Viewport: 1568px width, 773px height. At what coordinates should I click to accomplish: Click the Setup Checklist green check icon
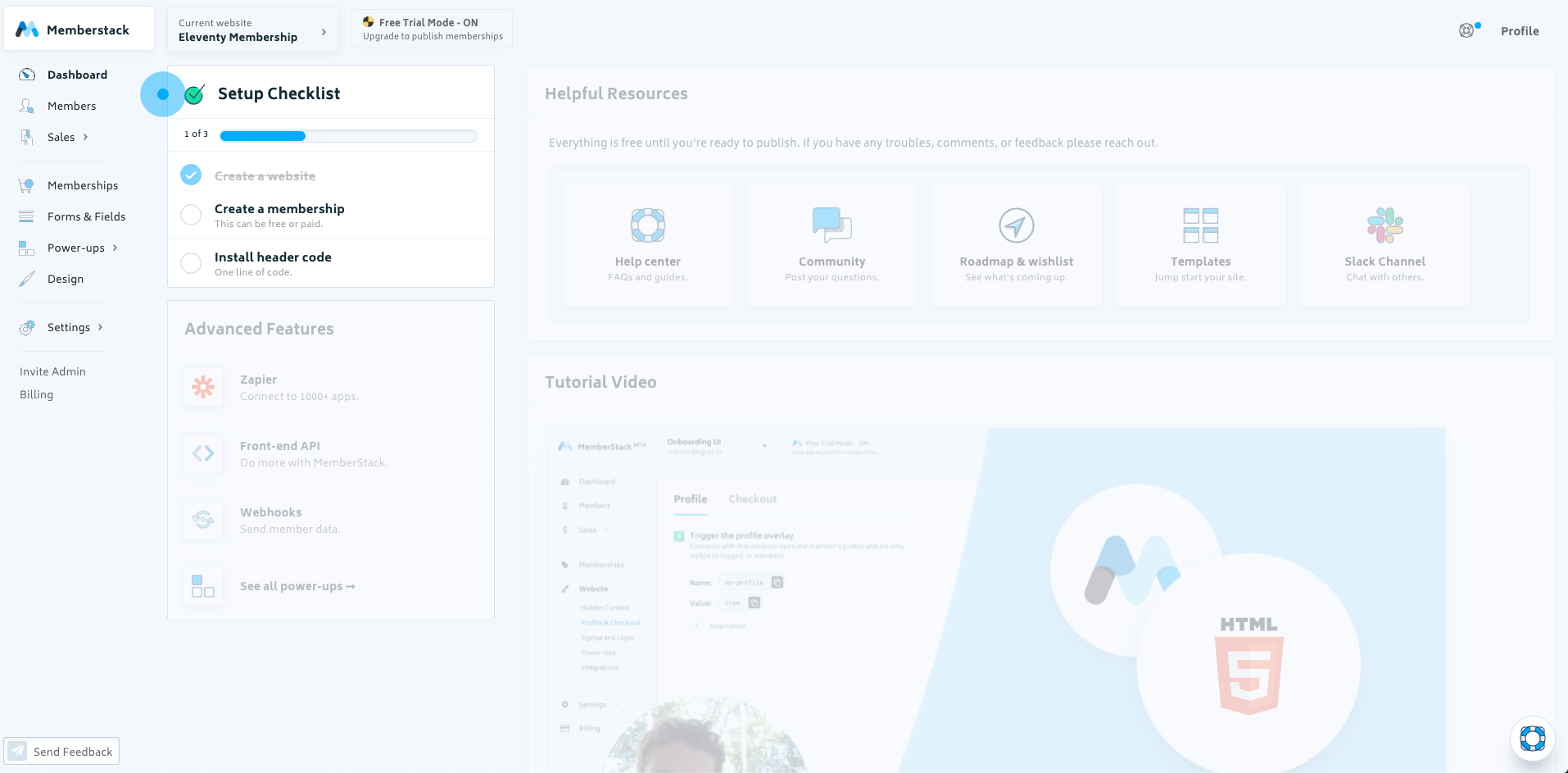coord(194,94)
